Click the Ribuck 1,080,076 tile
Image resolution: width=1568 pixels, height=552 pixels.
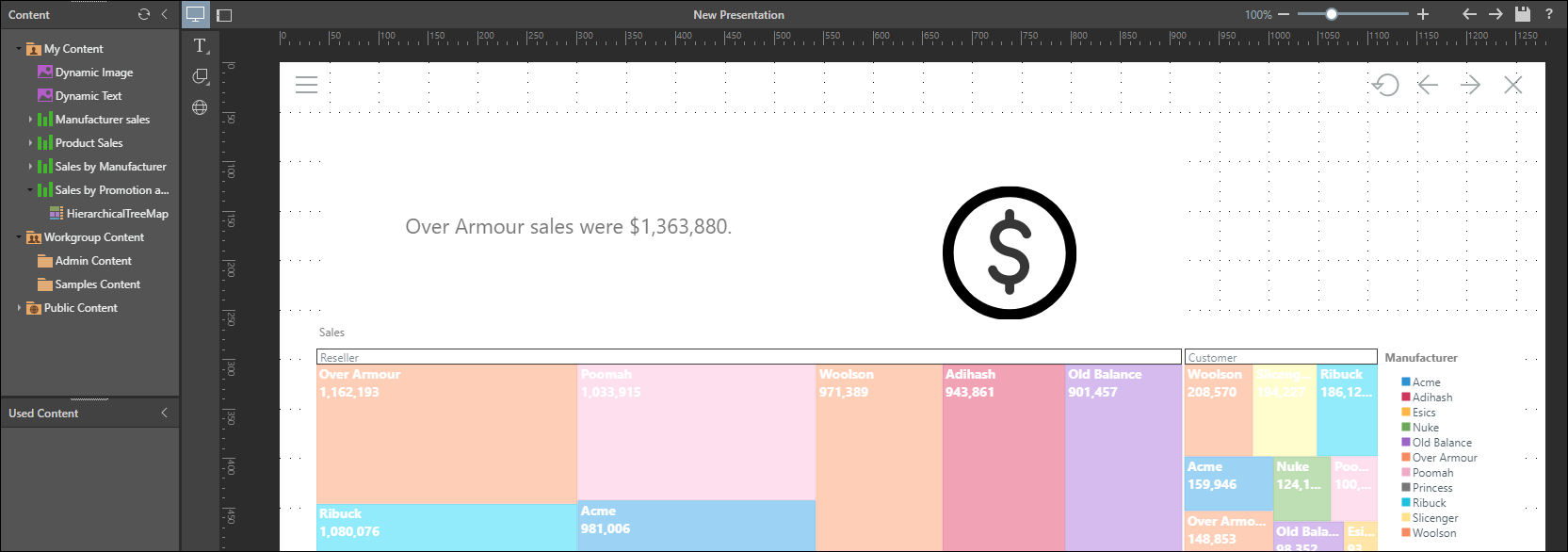447,528
